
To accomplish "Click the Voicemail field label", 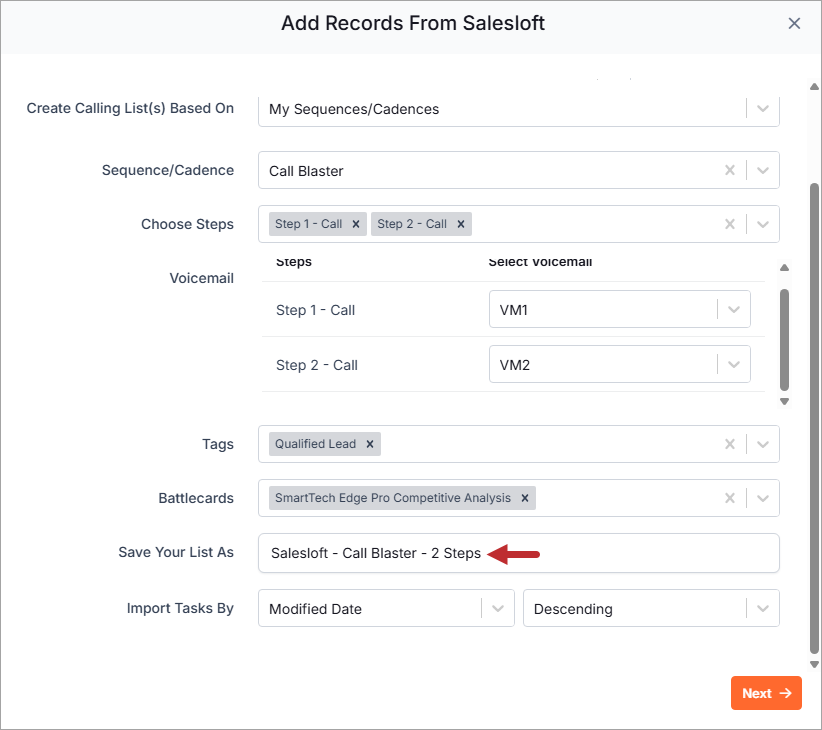I will 201,278.
